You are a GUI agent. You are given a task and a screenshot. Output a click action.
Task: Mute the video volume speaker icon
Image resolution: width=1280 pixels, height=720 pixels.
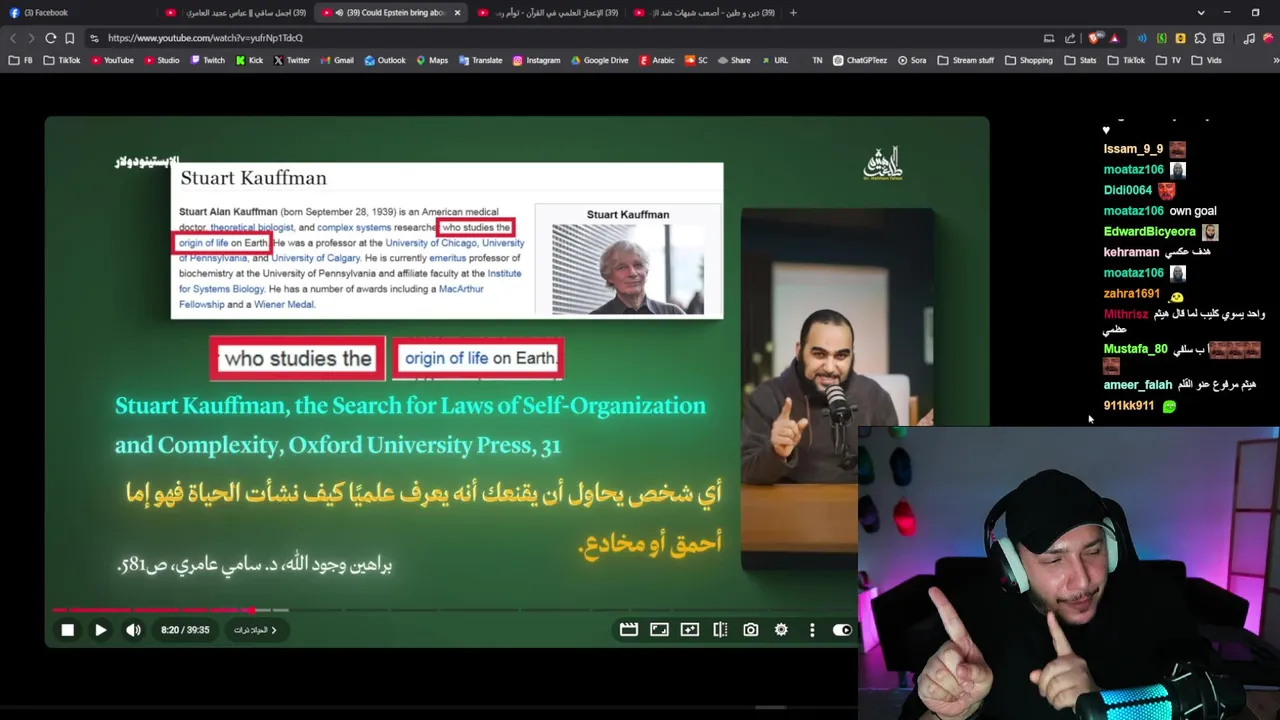[133, 630]
